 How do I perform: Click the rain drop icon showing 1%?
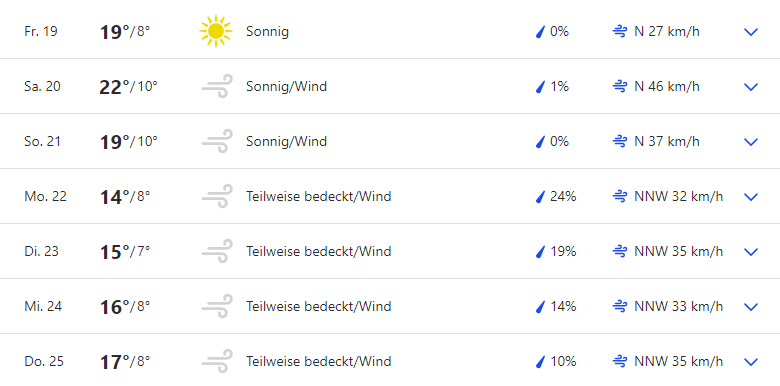click(540, 87)
